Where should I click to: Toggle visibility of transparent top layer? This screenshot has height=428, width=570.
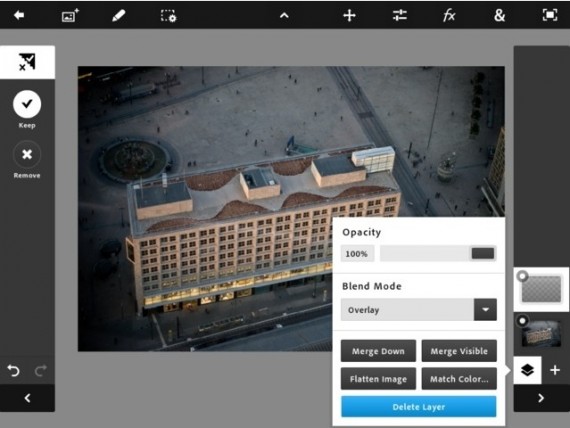pyautogui.click(x=522, y=276)
